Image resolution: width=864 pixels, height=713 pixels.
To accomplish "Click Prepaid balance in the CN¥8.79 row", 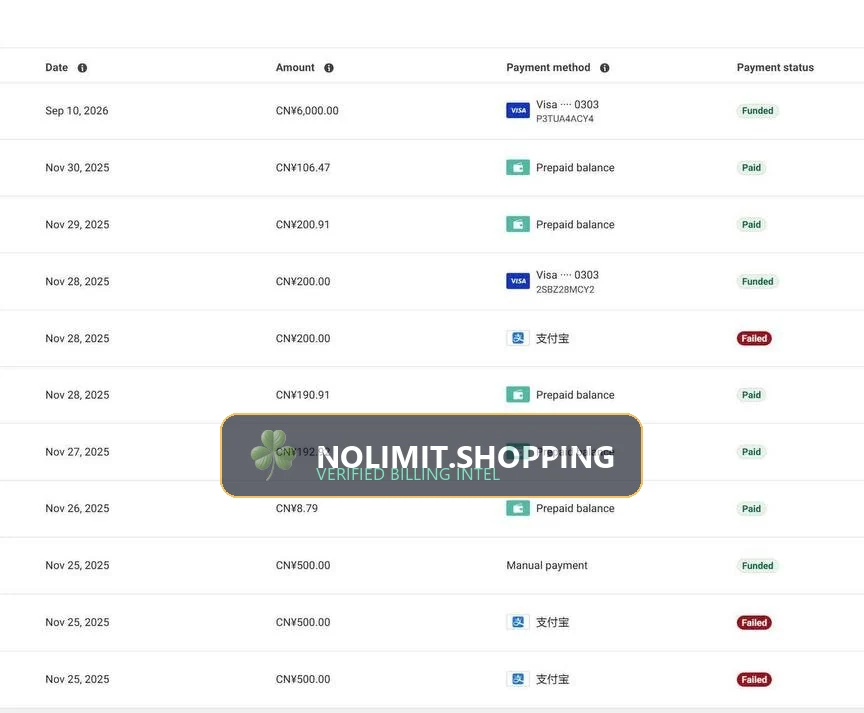I will 575,508.
